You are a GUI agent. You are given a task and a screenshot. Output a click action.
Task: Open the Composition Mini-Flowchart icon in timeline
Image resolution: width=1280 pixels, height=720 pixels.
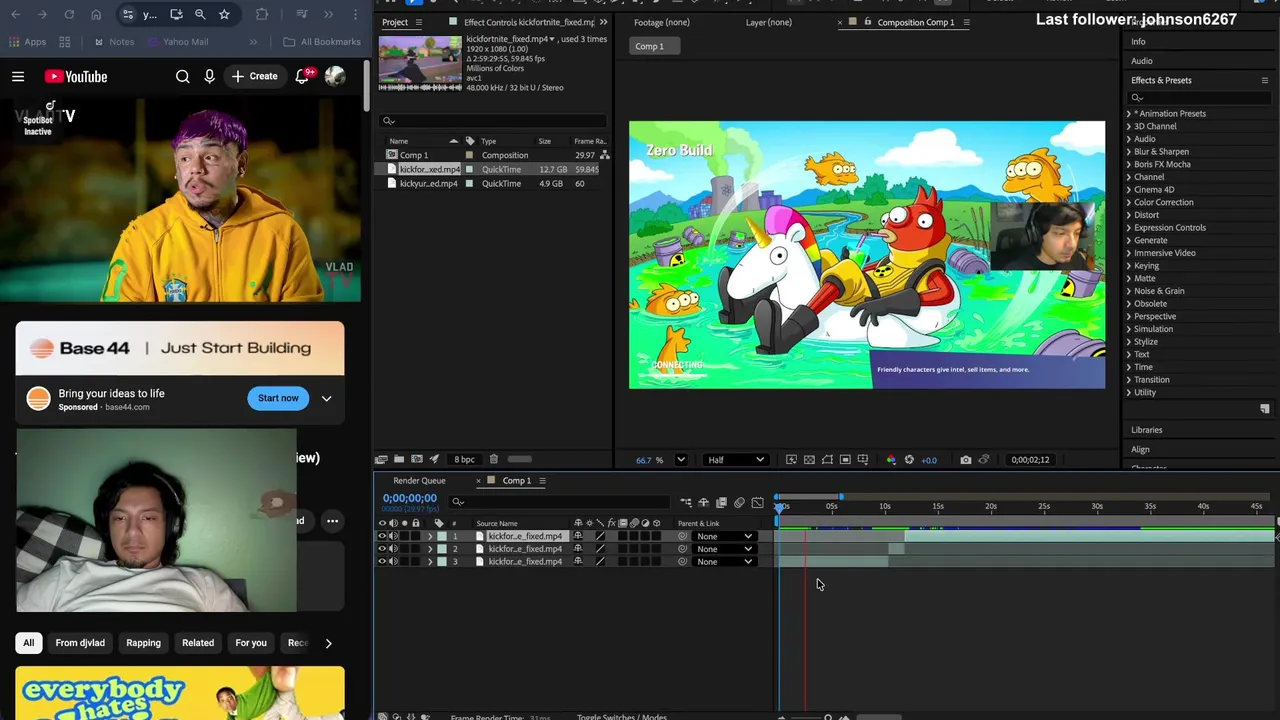coord(686,503)
